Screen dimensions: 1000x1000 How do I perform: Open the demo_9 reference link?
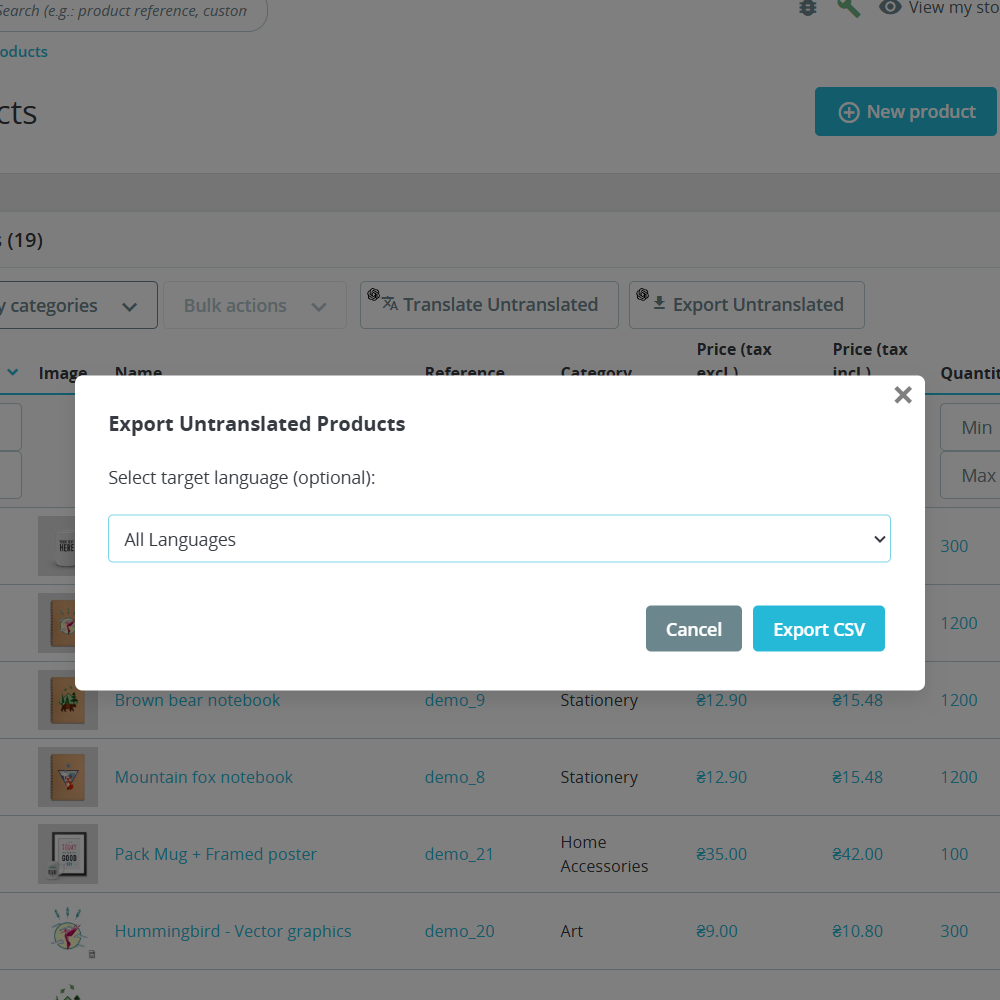click(455, 700)
